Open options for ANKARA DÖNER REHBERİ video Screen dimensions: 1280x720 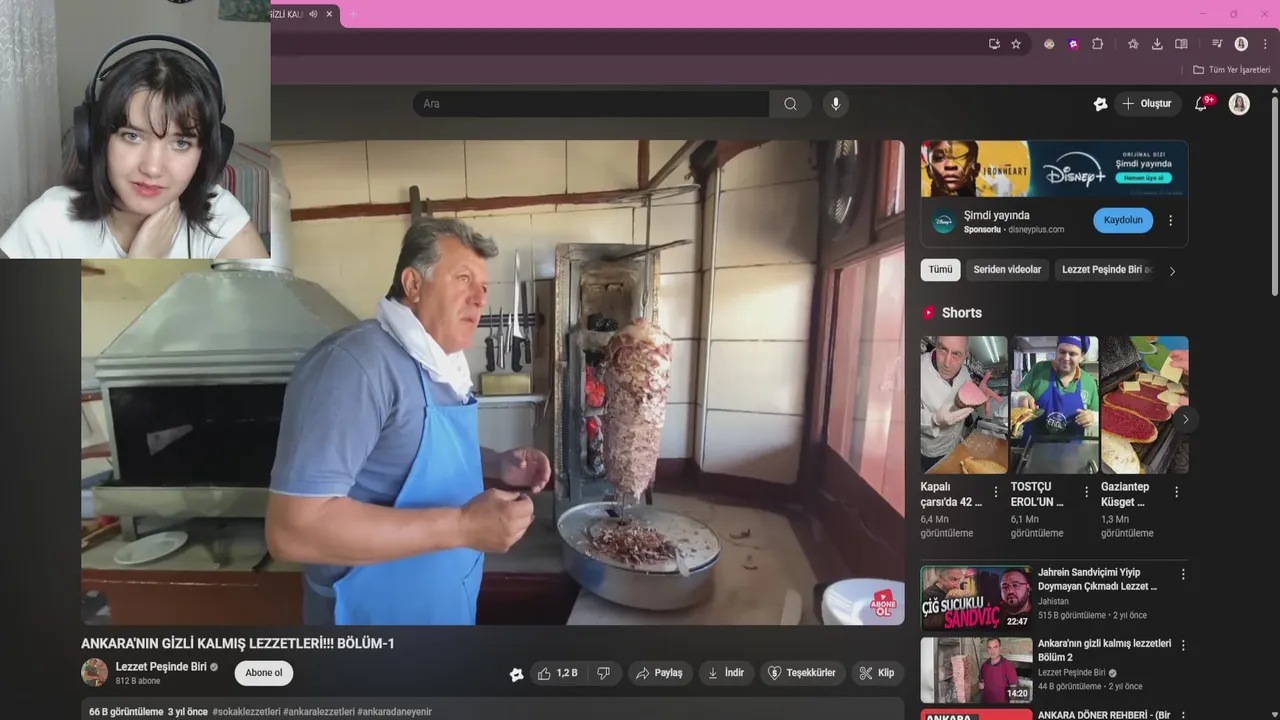[x=1183, y=716]
